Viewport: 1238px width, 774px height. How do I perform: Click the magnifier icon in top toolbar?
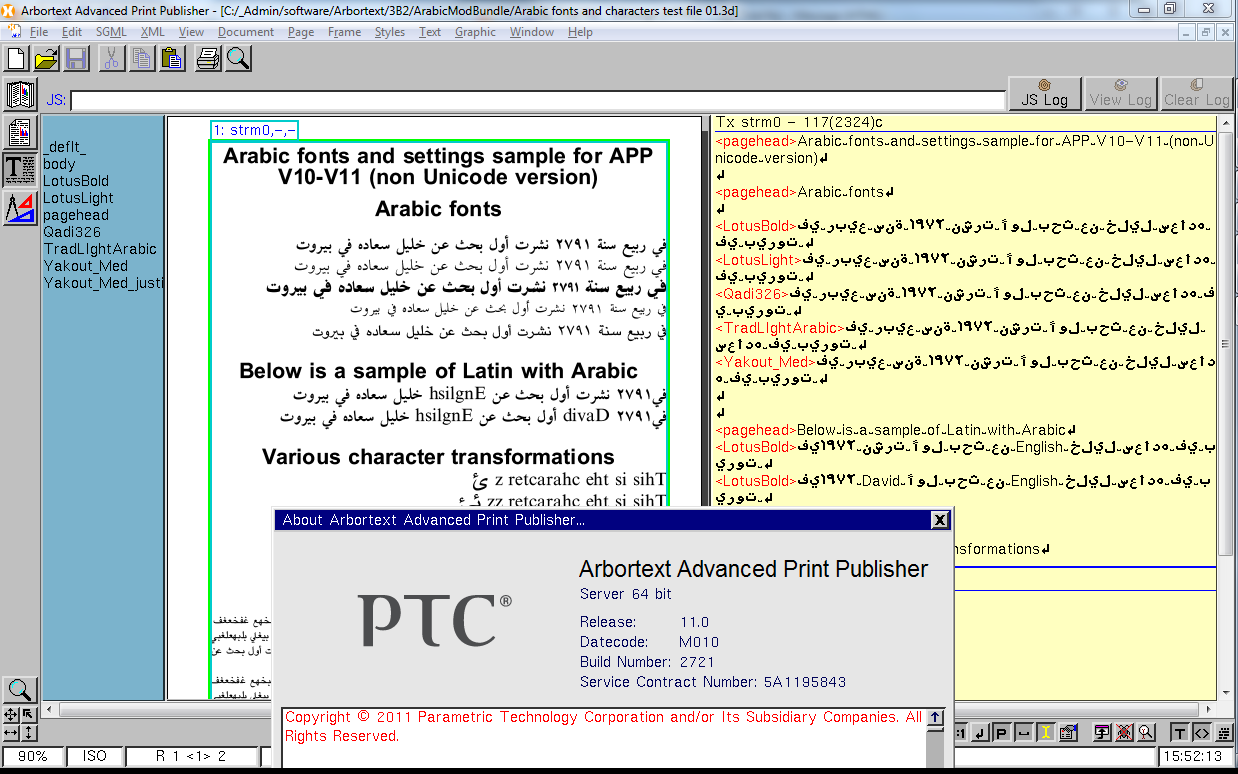click(x=238, y=59)
